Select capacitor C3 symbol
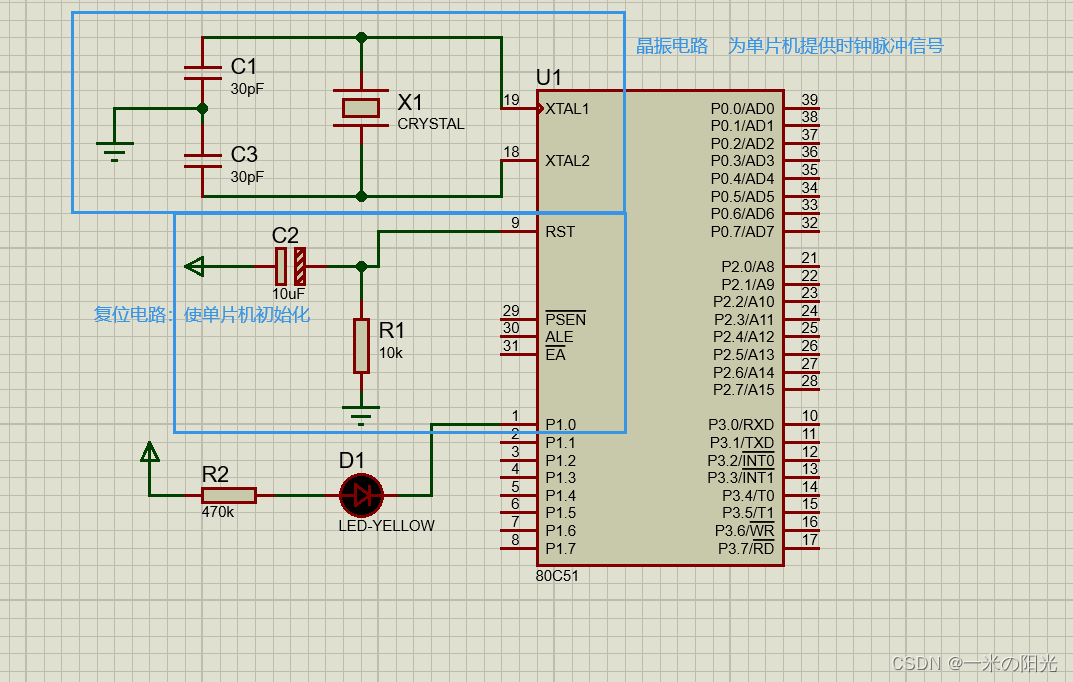This screenshot has width=1073, height=682. (x=203, y=161)
